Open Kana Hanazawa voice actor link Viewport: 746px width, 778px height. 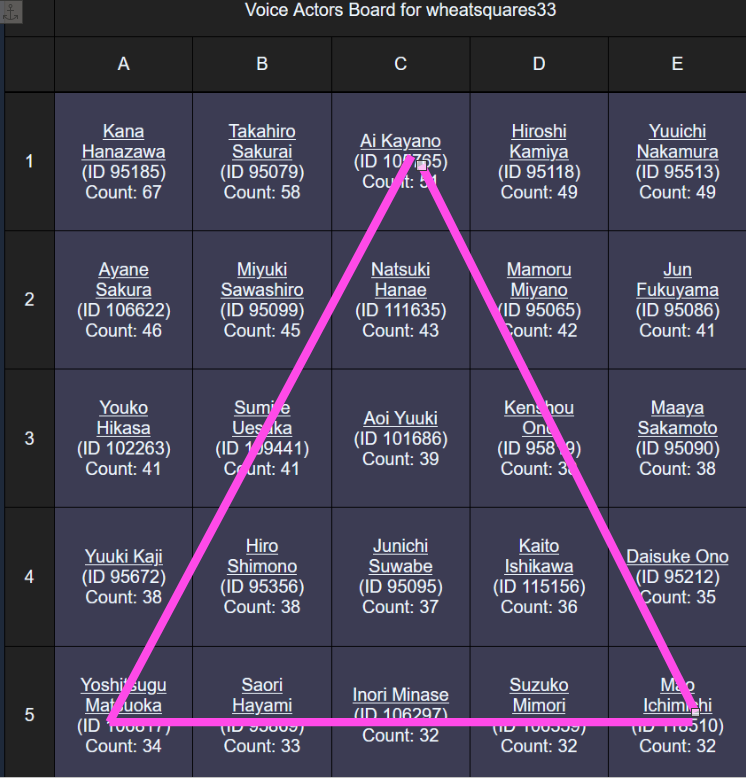point(124,141)
